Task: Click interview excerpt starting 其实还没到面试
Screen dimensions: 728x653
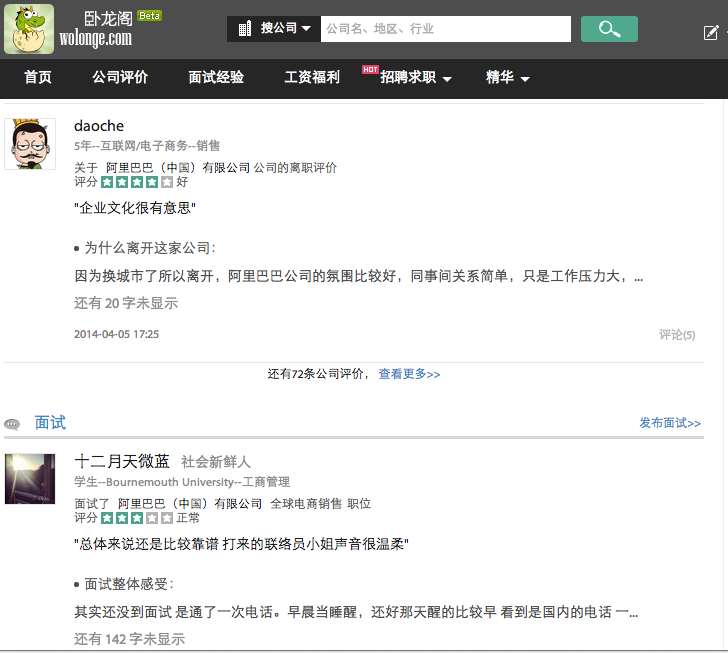Action: pos(356,612)
